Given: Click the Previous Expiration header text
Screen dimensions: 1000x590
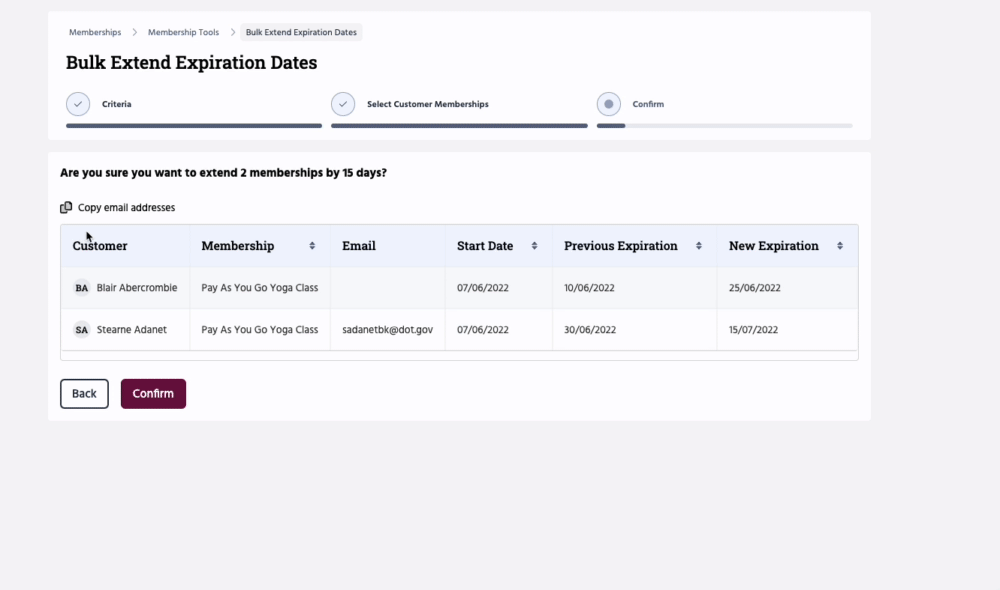Looking at the screenshot, I should click(x=621, y=246).
